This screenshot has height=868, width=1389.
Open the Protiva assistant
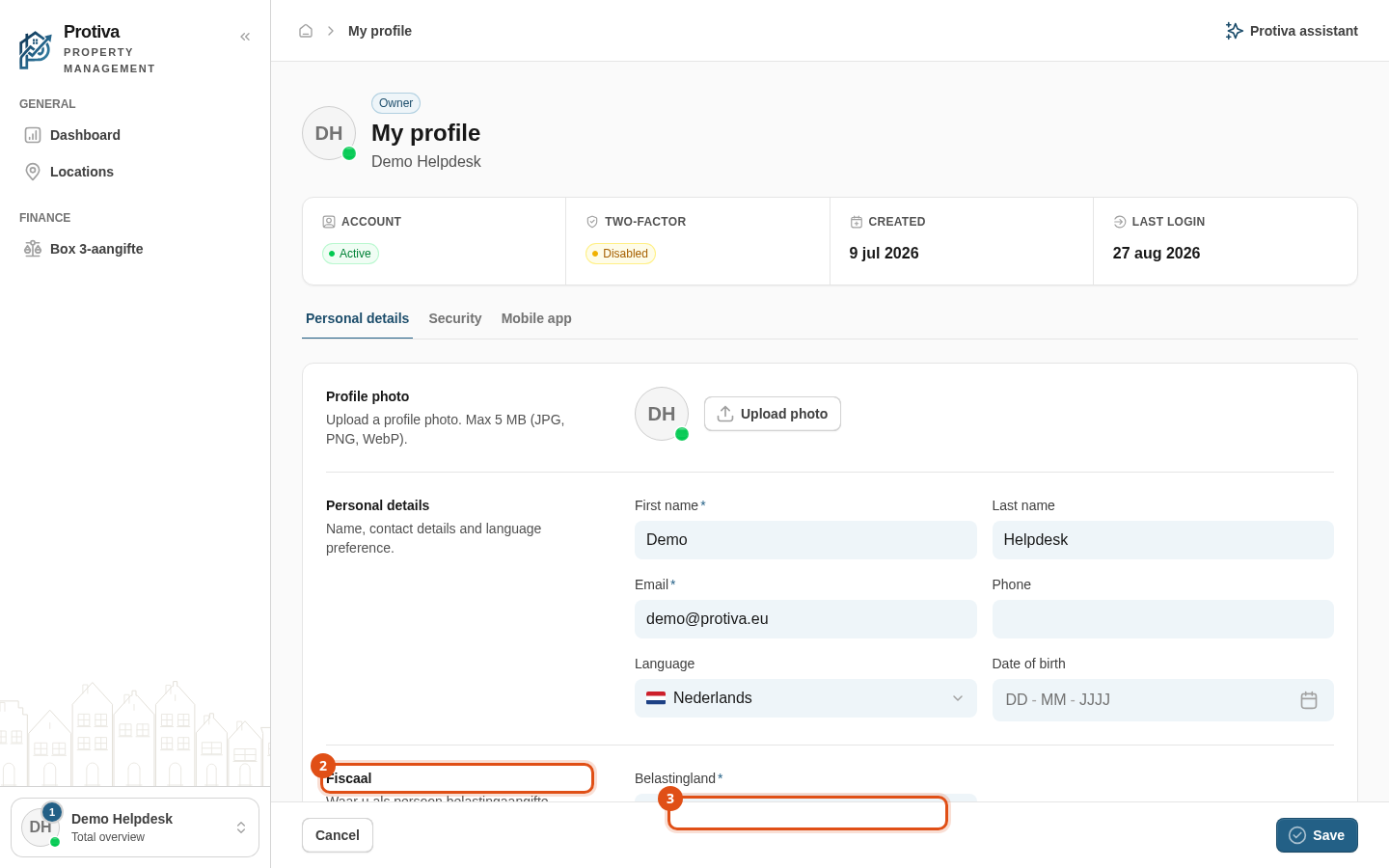coord(1292,31)
